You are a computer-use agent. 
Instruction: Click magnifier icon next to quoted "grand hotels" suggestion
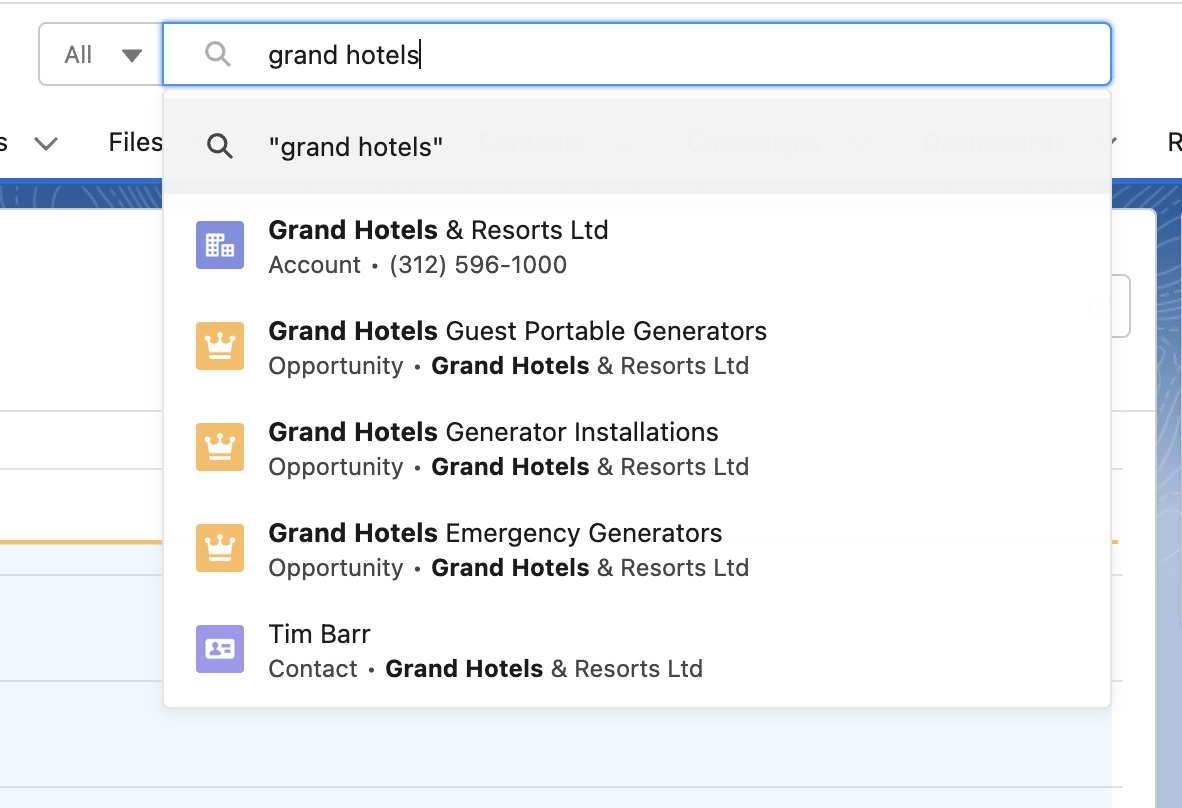[220, 147]
